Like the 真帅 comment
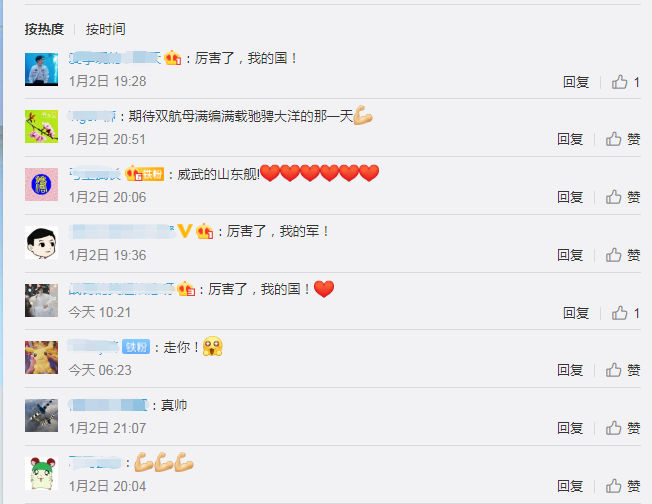Viewport: 652px width, 504px height. tap(622, 427)
